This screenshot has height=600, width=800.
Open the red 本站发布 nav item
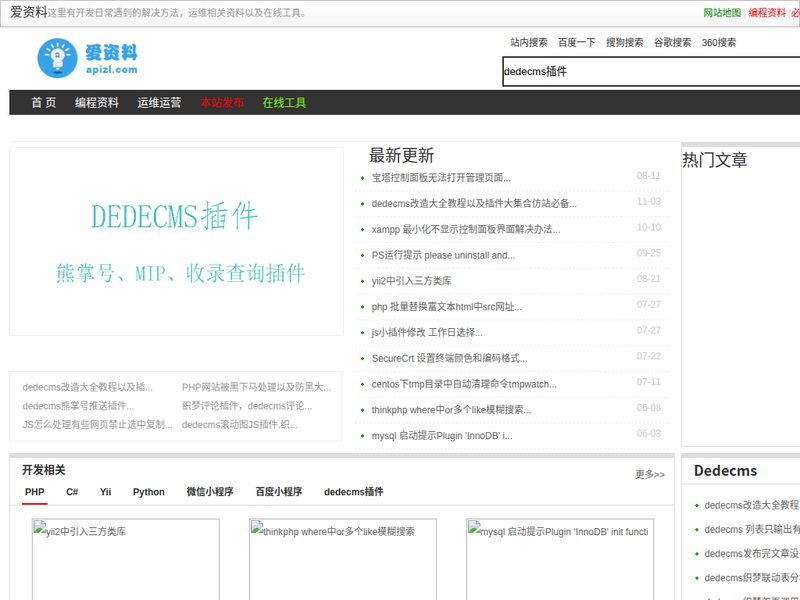click(222, 103)
